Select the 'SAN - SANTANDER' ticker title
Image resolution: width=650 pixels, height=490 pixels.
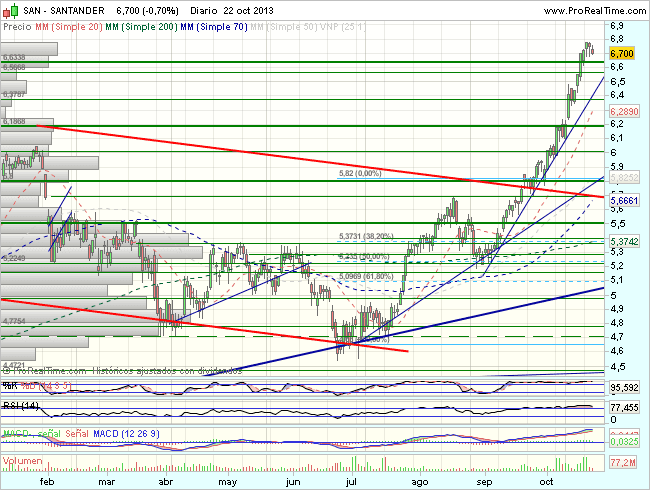[x=64, y=10]
